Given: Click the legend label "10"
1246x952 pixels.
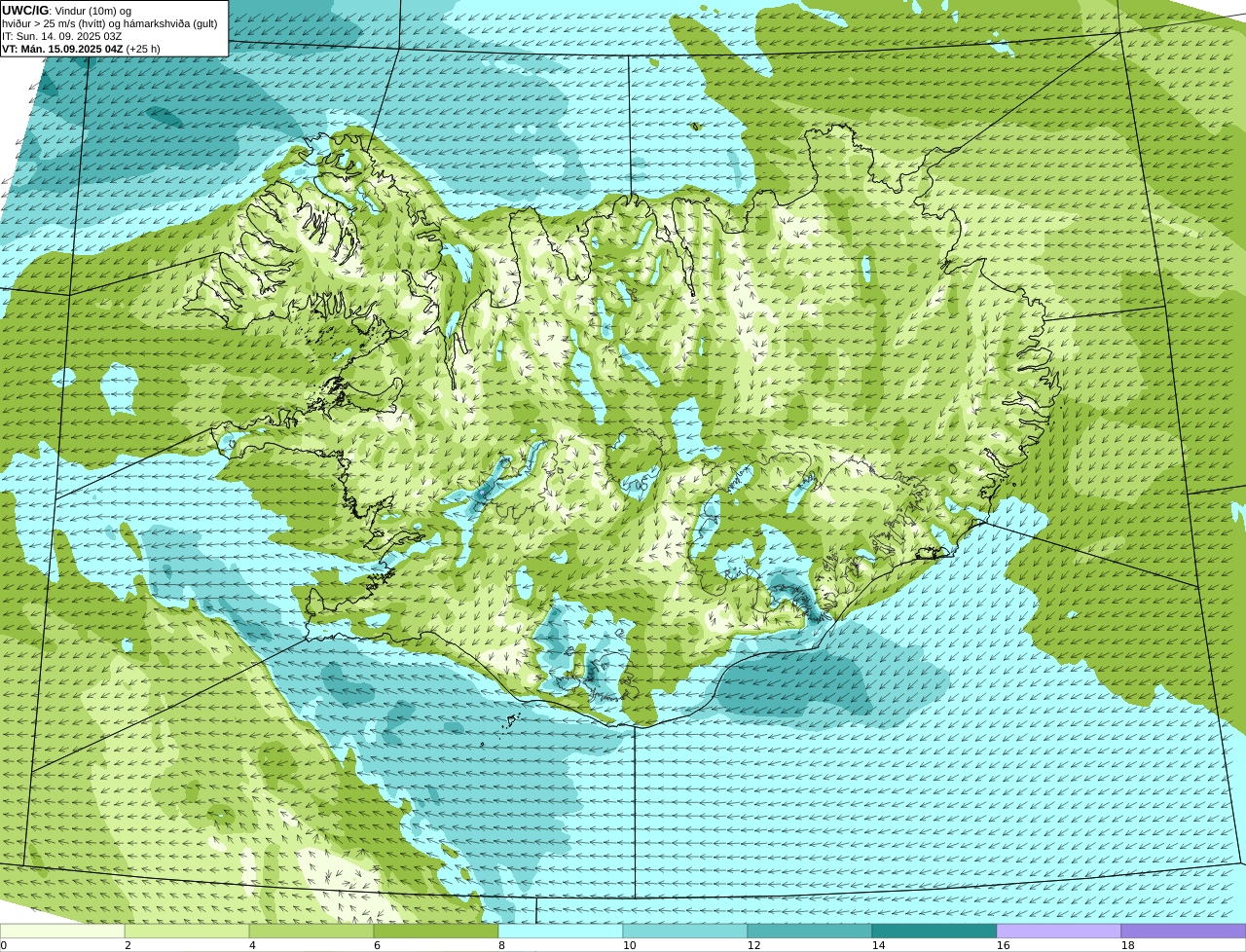Looking at the screenshot, I should click(629, 945).
